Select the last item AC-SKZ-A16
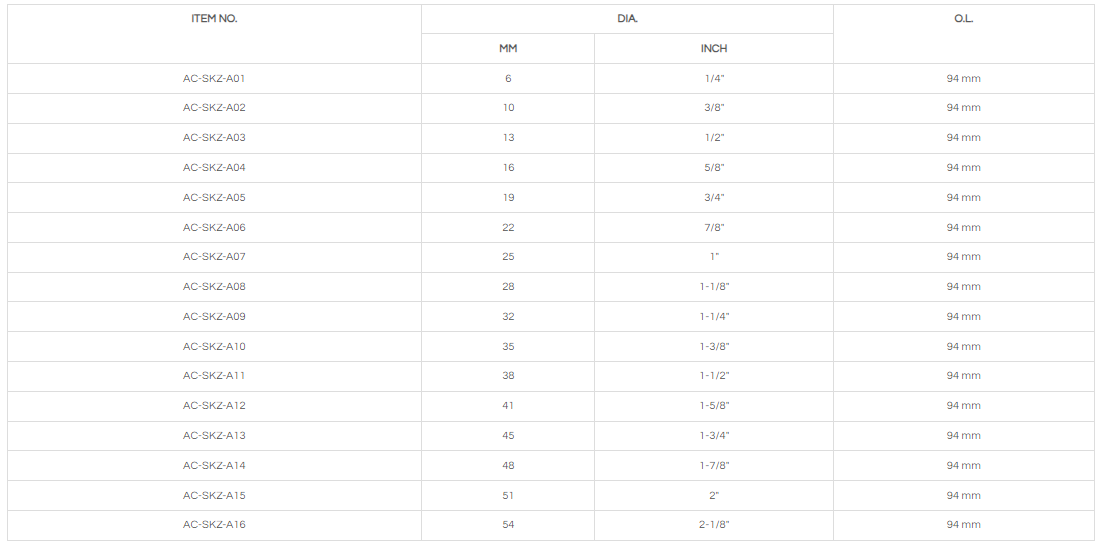This screenshot has height=552, width=1103. tap(214, 525)
